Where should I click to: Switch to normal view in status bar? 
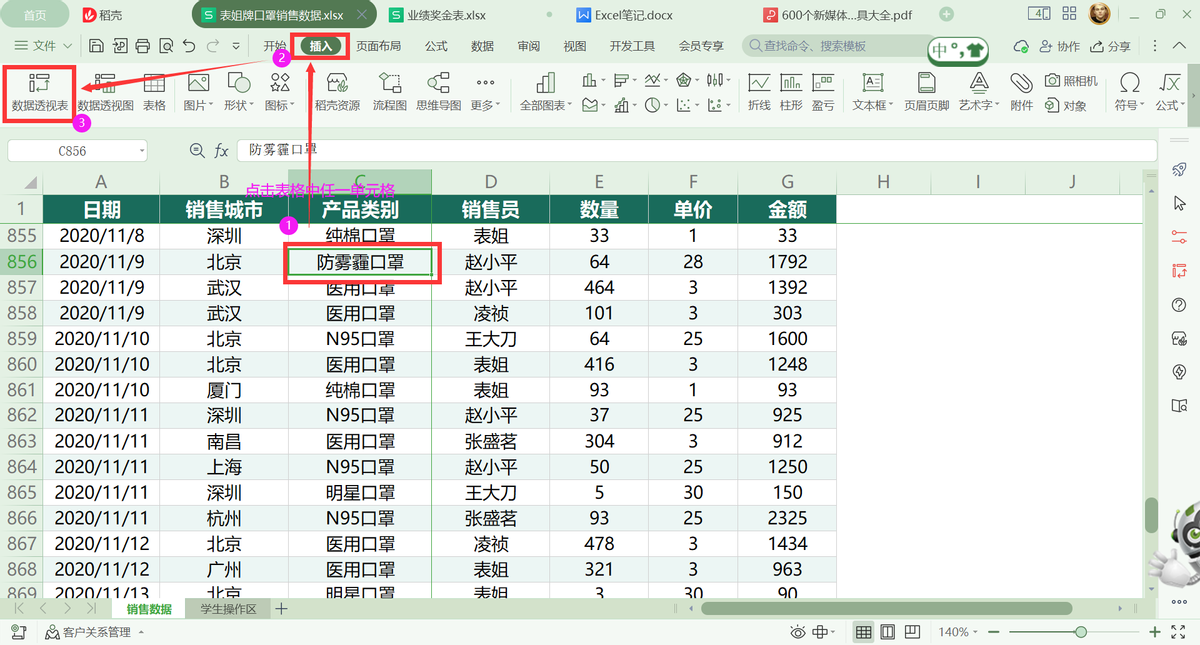pyautogui.click(x=863, y=632)
